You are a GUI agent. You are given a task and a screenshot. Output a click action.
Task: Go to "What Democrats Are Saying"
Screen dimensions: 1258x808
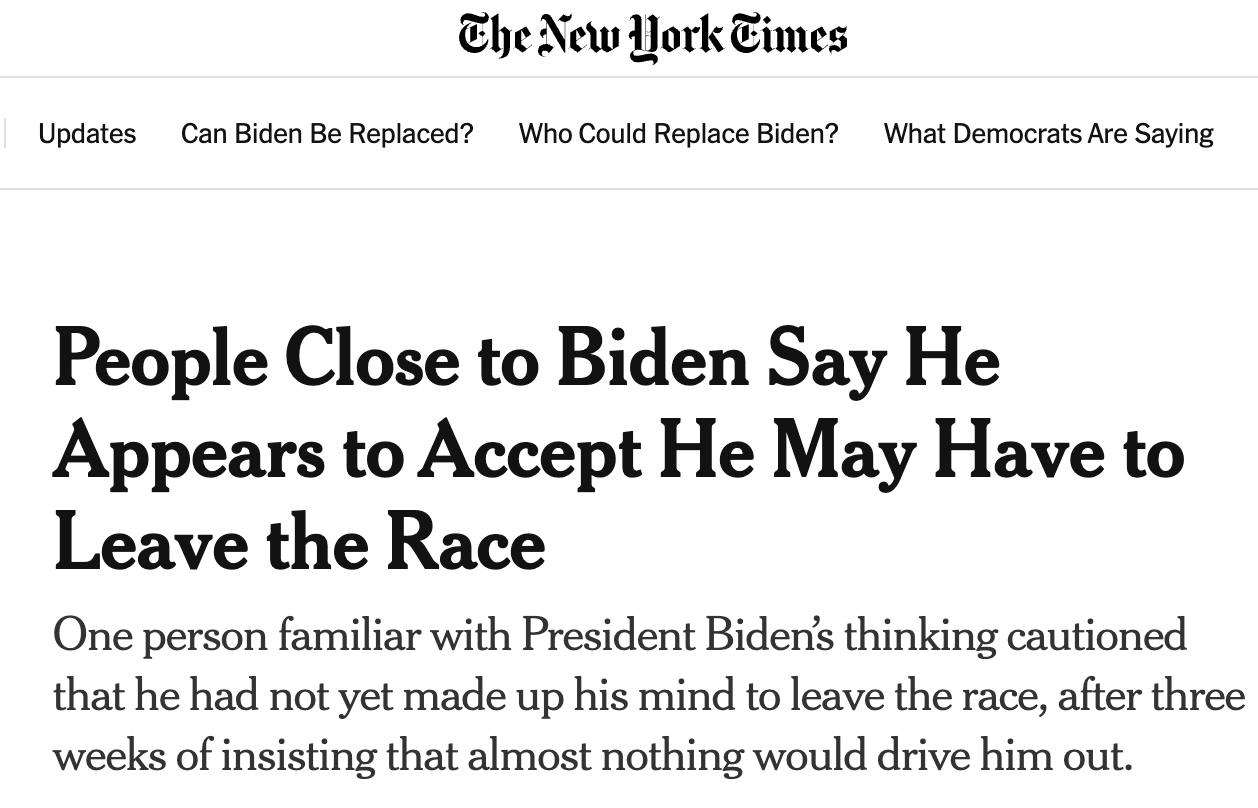coord(1048,133)
